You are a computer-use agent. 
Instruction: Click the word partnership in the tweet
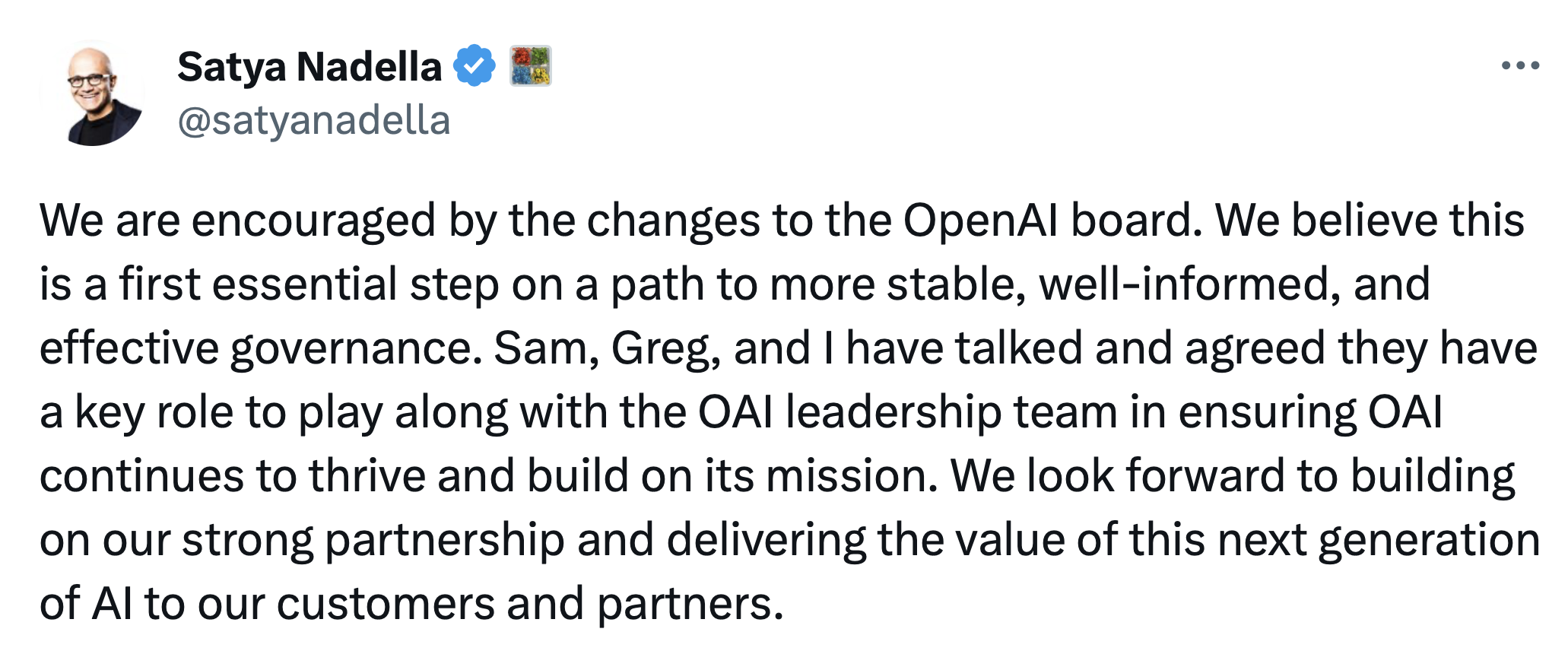444,541
